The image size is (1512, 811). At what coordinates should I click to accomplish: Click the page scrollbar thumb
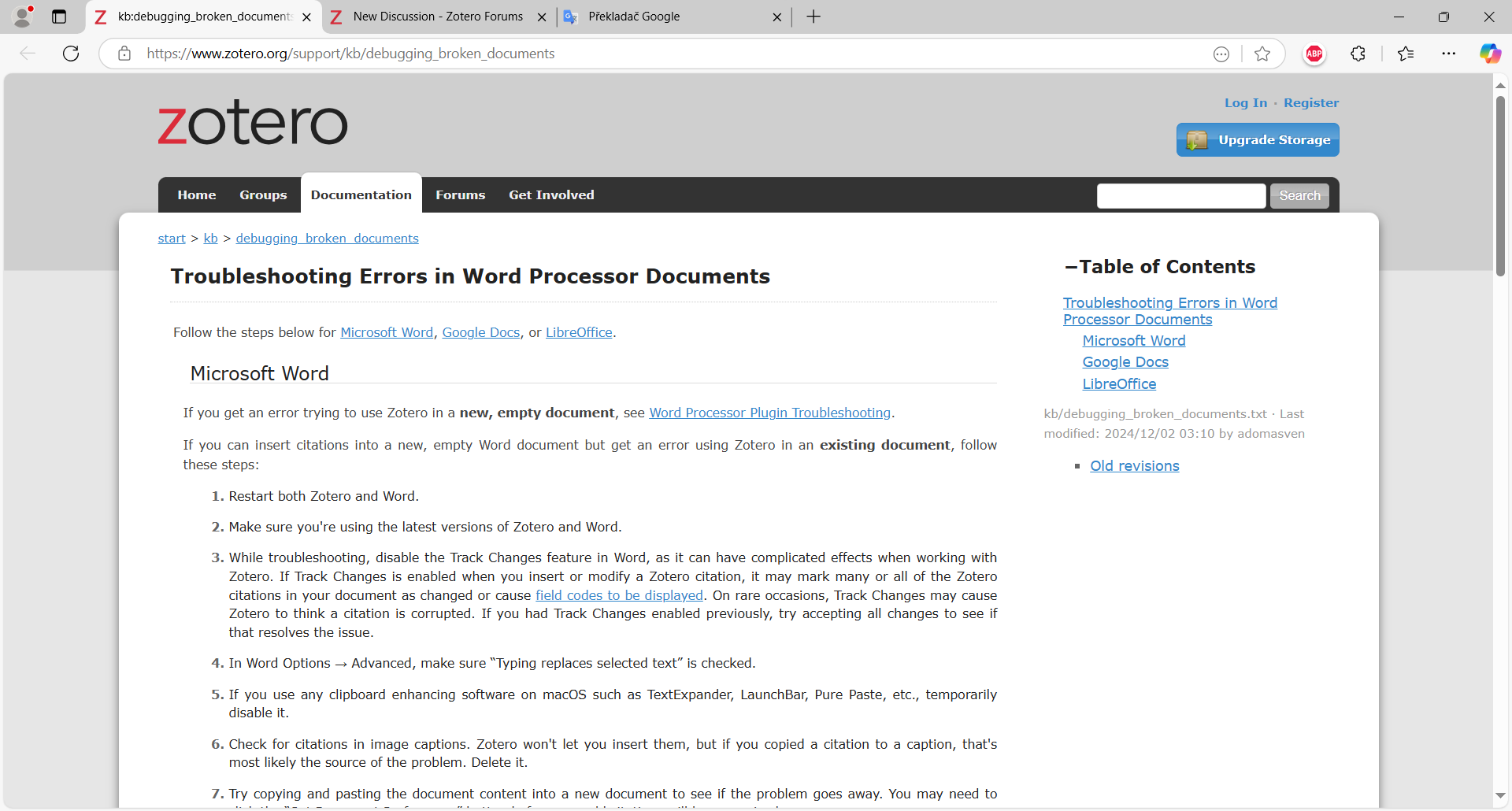(1500, 185)
